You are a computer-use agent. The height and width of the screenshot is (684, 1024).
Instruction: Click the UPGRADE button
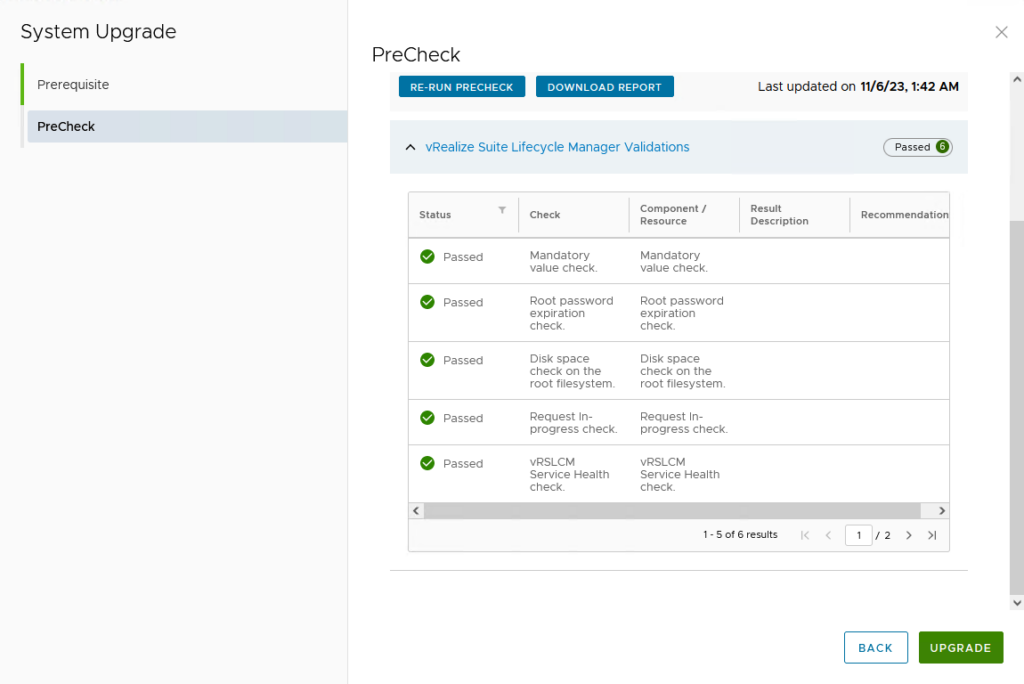click(960, 648)
